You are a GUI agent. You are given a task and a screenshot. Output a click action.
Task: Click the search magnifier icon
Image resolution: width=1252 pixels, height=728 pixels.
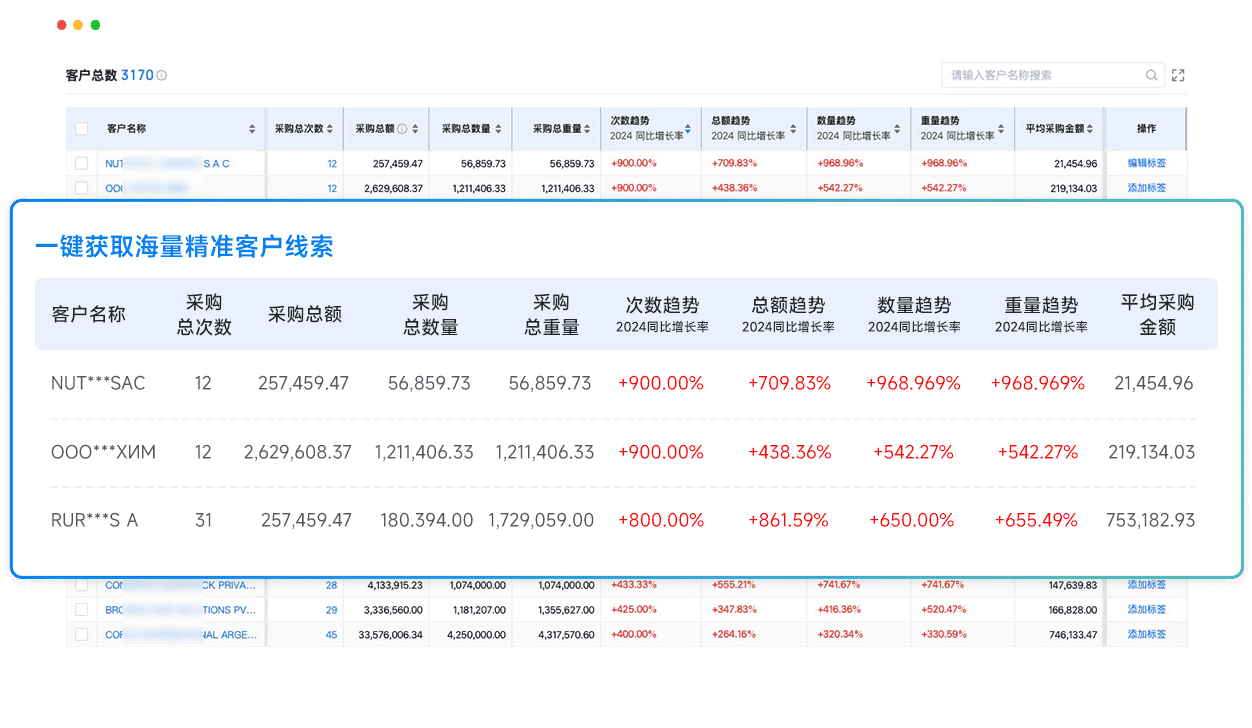coord(1151,75)
